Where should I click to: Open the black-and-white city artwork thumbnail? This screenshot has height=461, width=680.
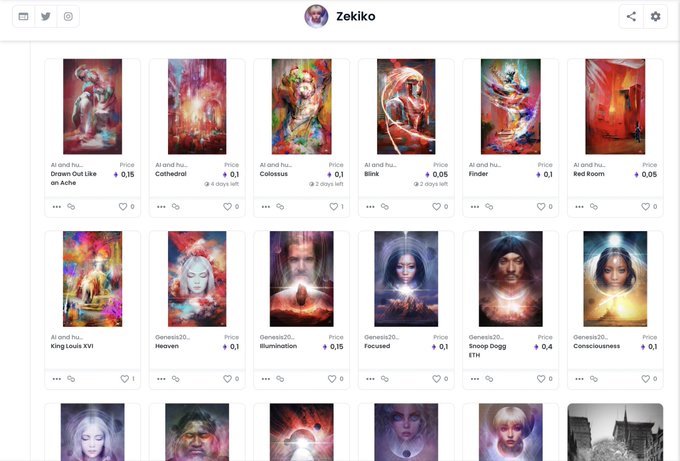[615, 432]
